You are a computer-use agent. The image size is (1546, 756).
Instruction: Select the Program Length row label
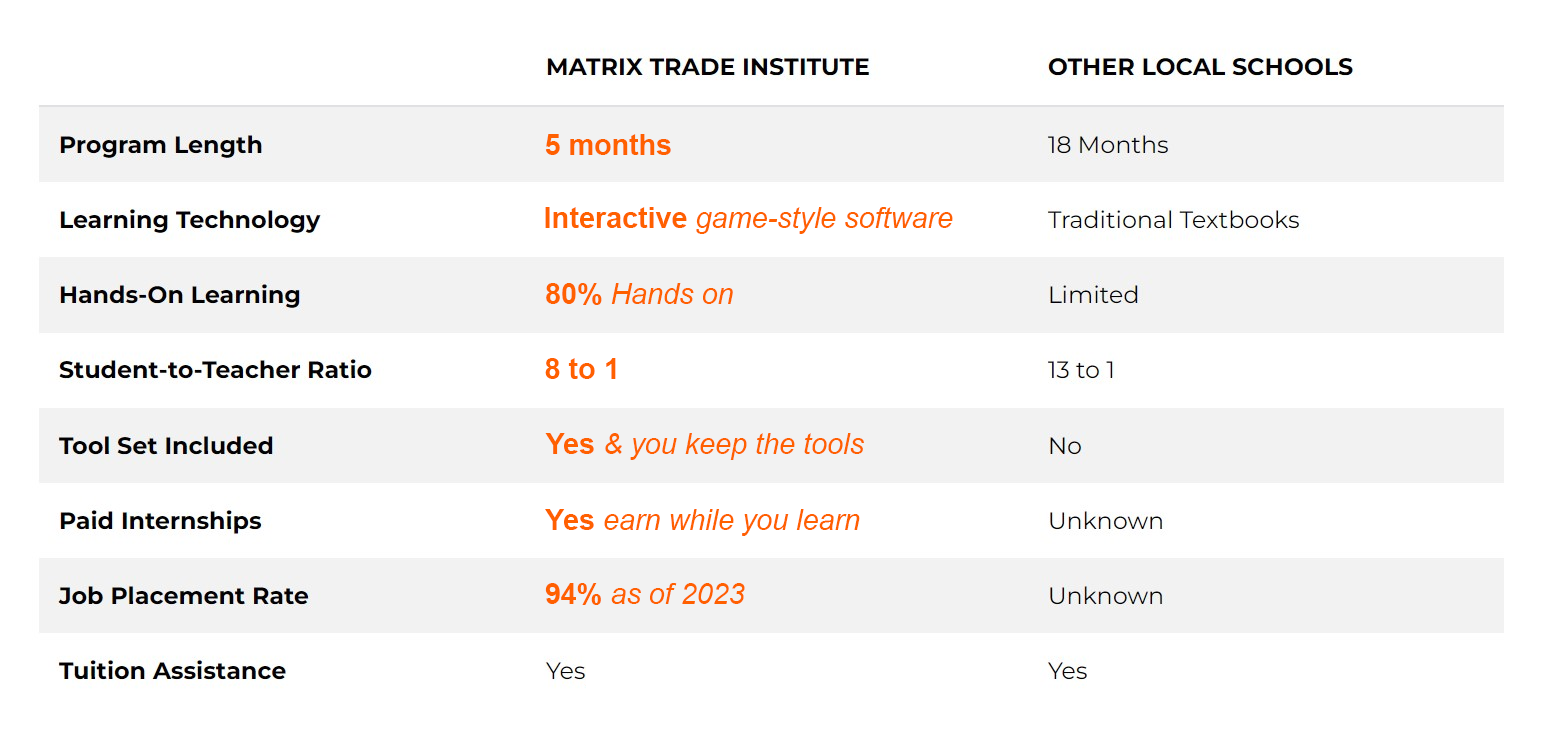[160, 145]
